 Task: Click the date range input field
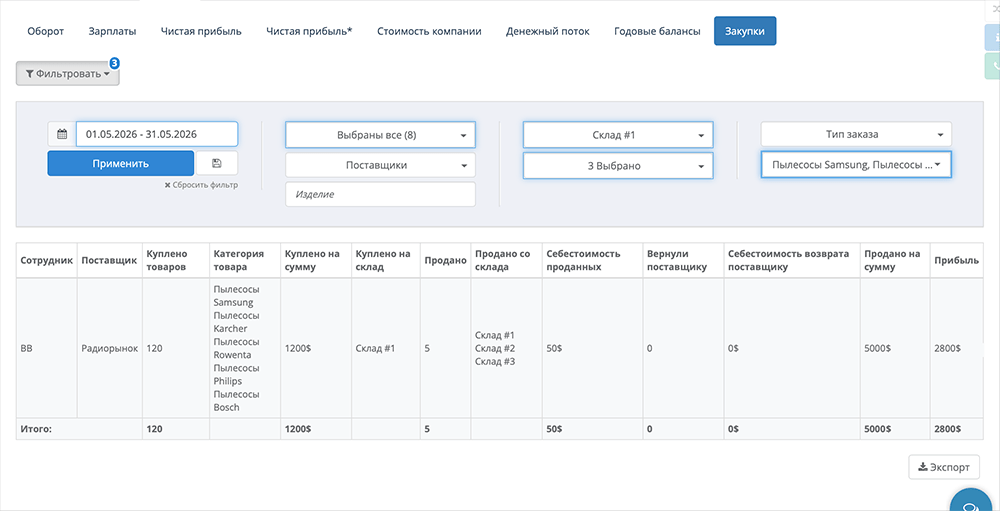(x=157, y=134)
